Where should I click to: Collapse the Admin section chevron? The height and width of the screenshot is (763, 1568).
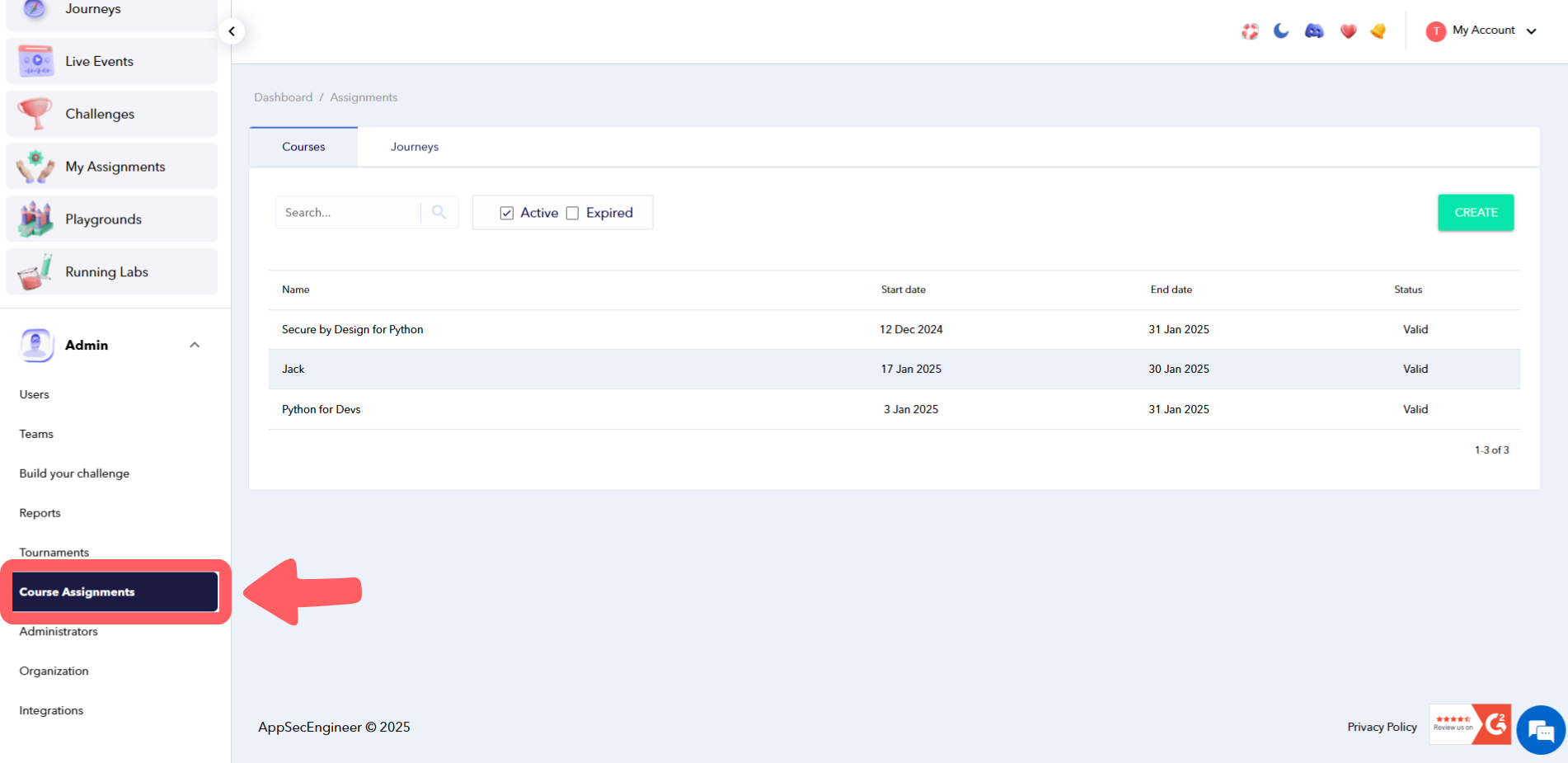(x=195, y=344)
